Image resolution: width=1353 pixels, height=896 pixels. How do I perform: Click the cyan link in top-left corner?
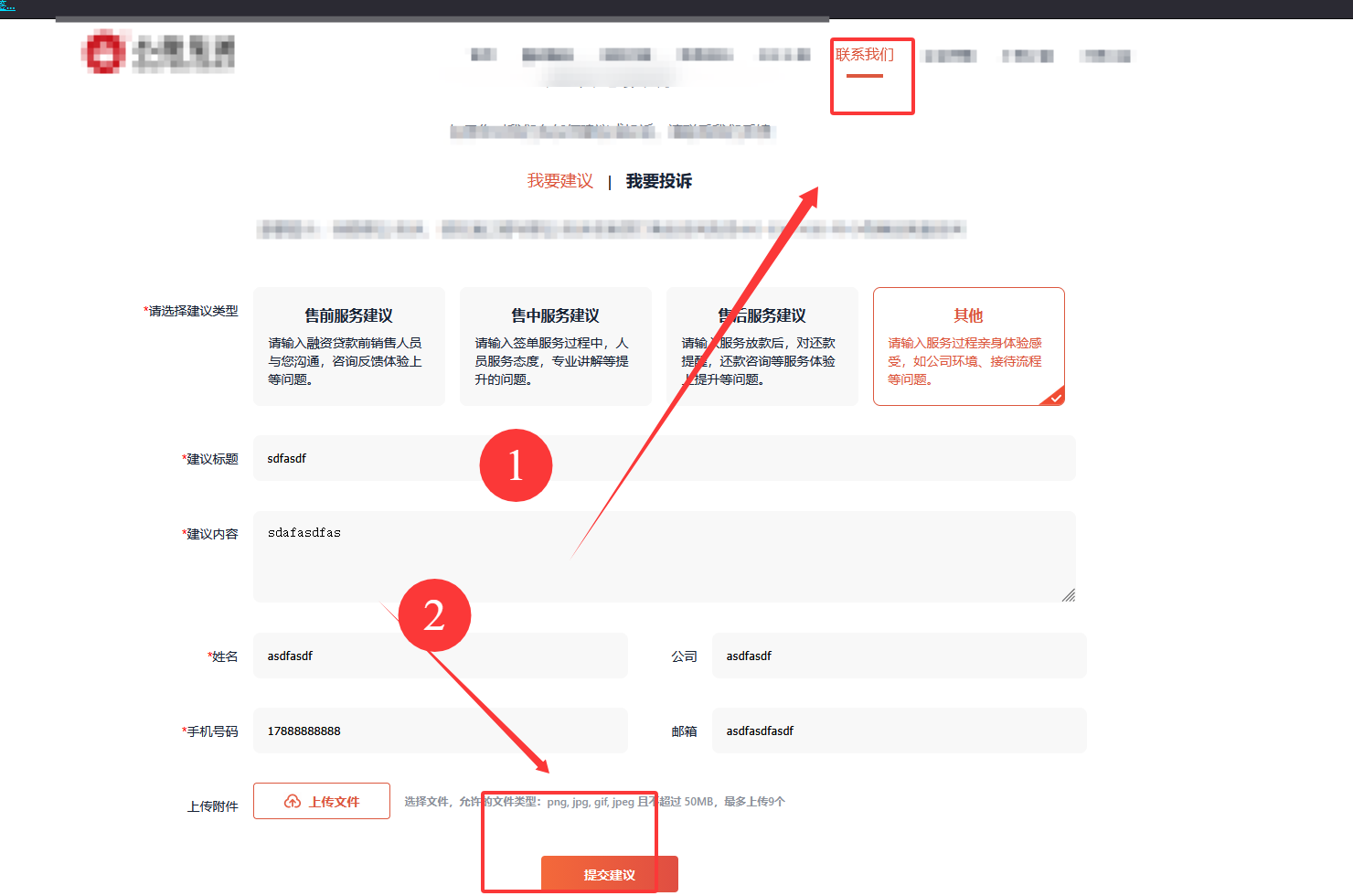(x=7, y=5)
